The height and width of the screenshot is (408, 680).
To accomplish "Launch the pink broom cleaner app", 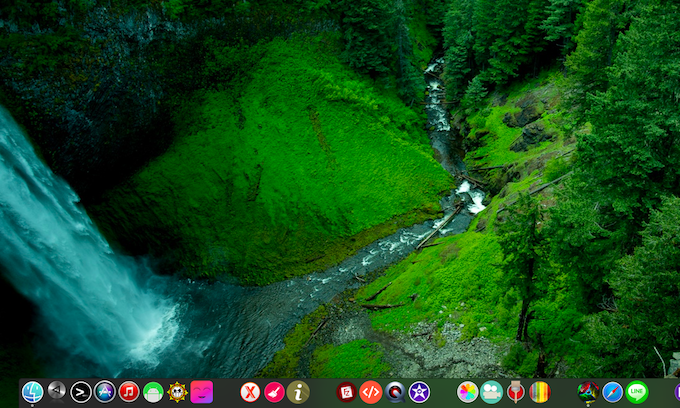I will tap(274, 392).
